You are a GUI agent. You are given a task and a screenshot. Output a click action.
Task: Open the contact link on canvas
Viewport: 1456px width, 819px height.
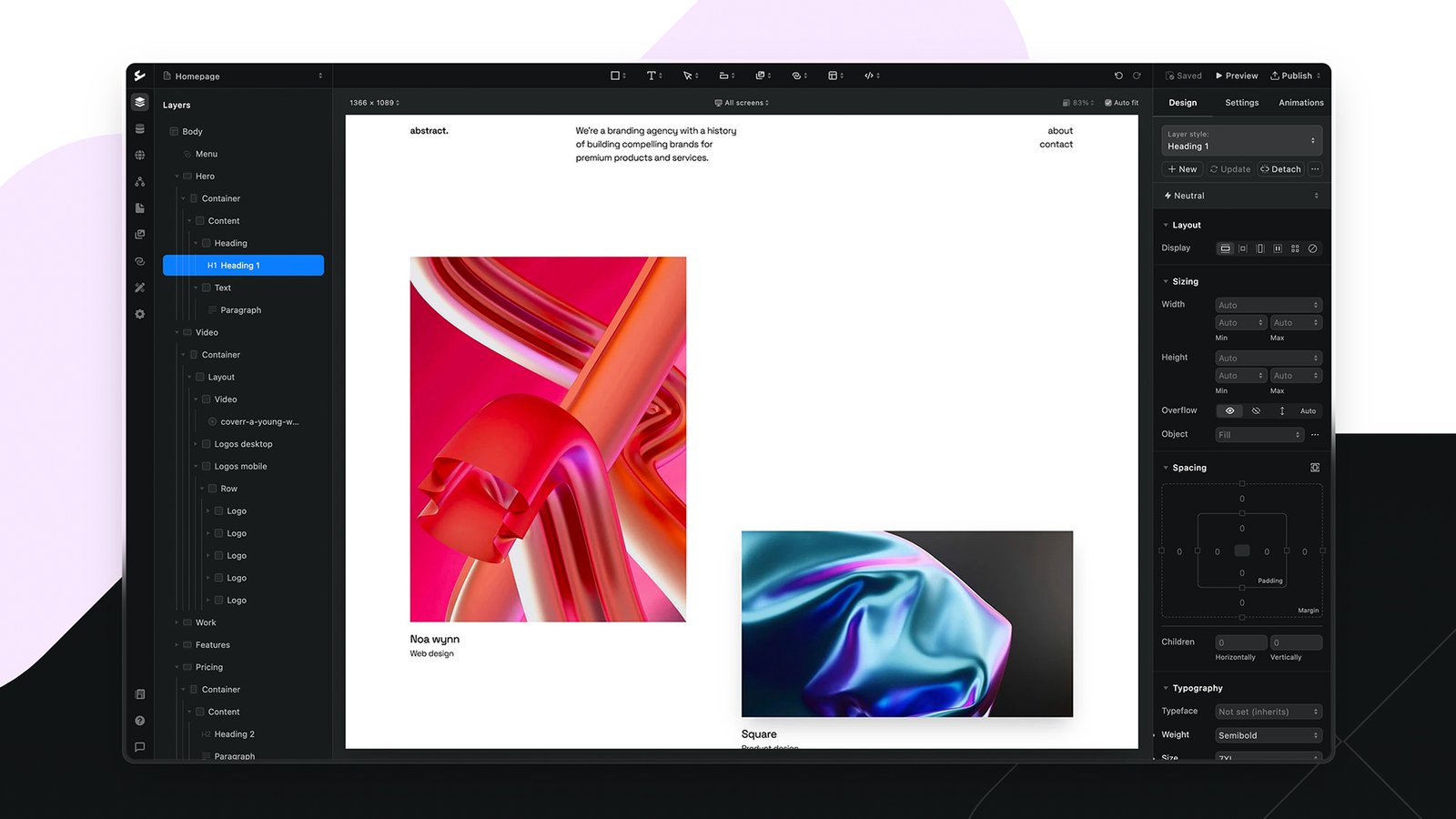coord(1056,145)
